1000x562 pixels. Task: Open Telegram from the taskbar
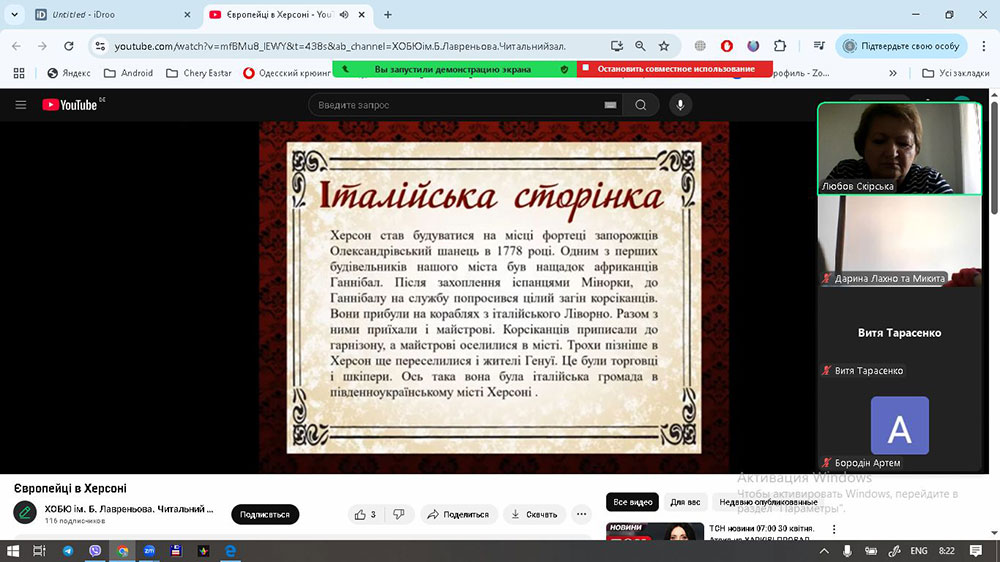click(68, 551)
